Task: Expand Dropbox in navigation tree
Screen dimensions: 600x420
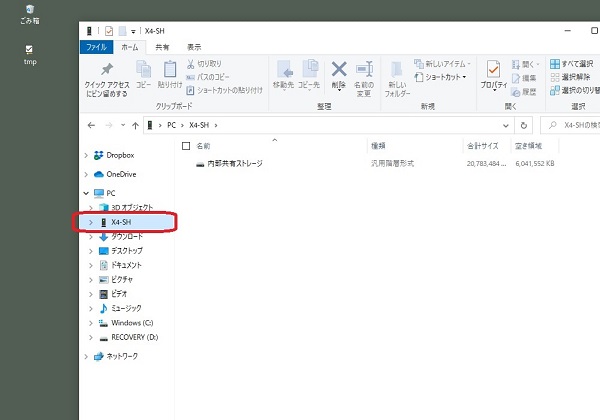Action: pos(86,155)
